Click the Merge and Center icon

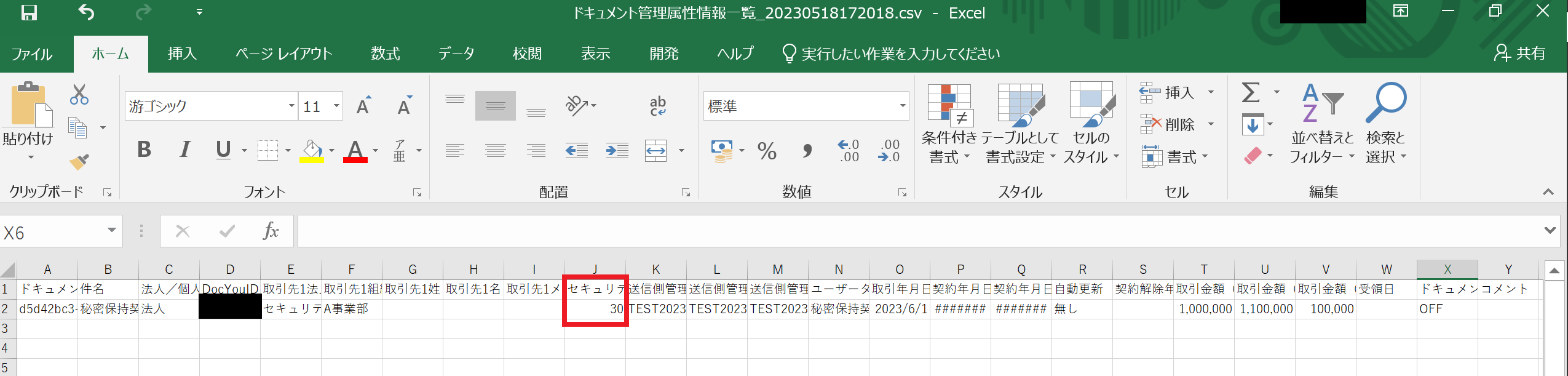[656, 151]
